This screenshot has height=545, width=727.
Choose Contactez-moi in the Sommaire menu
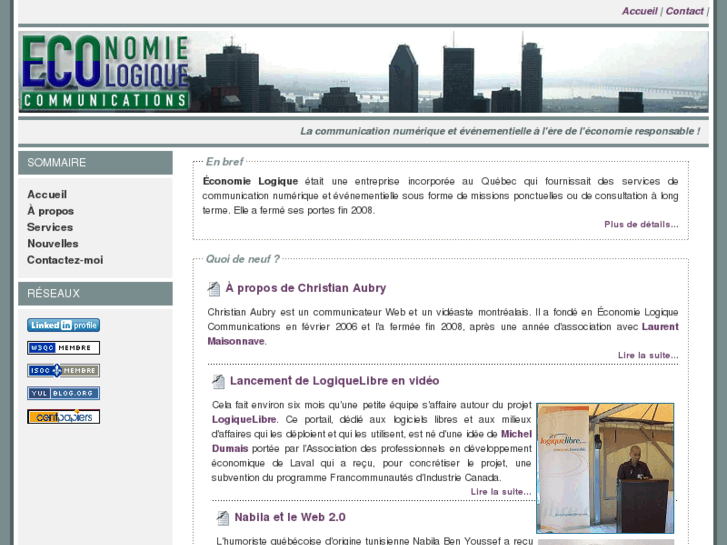(65, 260)
